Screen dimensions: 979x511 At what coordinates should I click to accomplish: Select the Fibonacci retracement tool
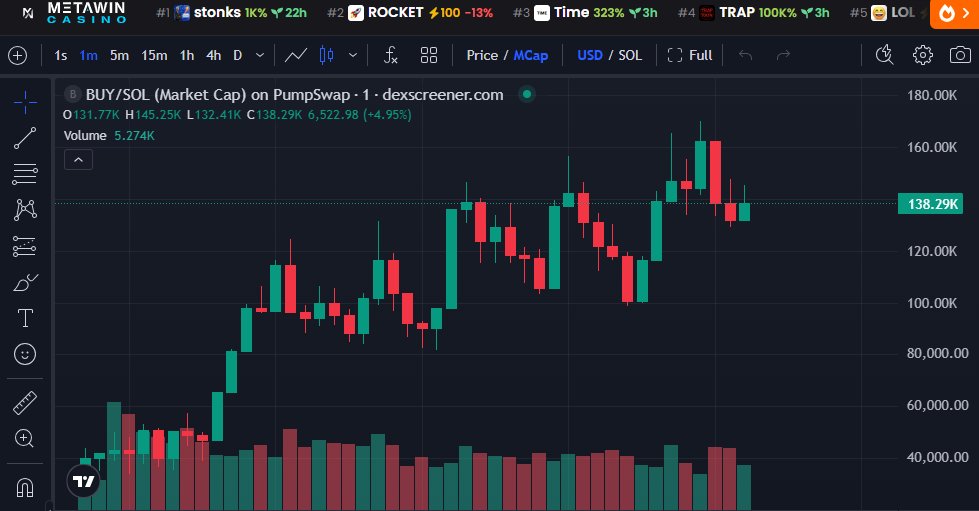(x=25, y=174)
